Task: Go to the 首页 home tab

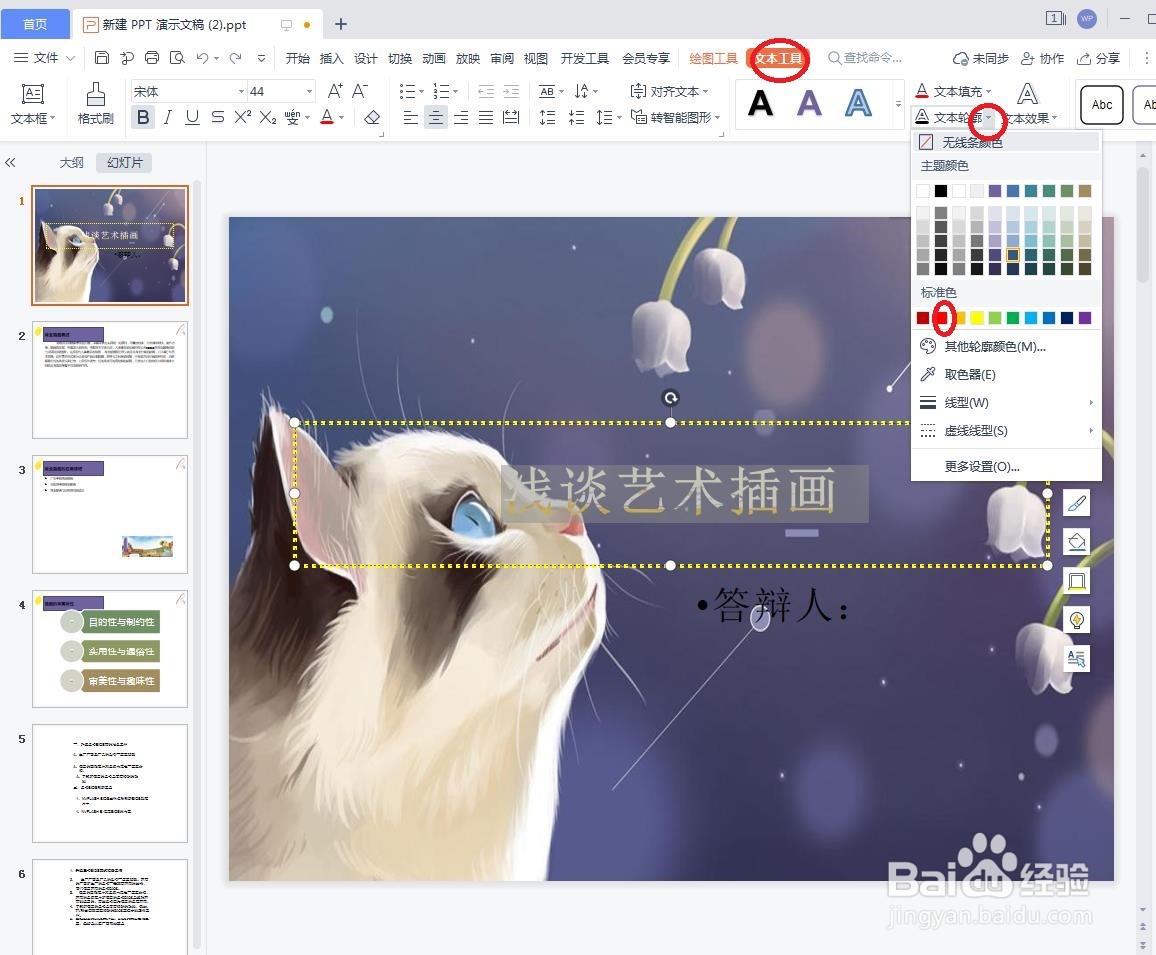Action: [35, 24]
